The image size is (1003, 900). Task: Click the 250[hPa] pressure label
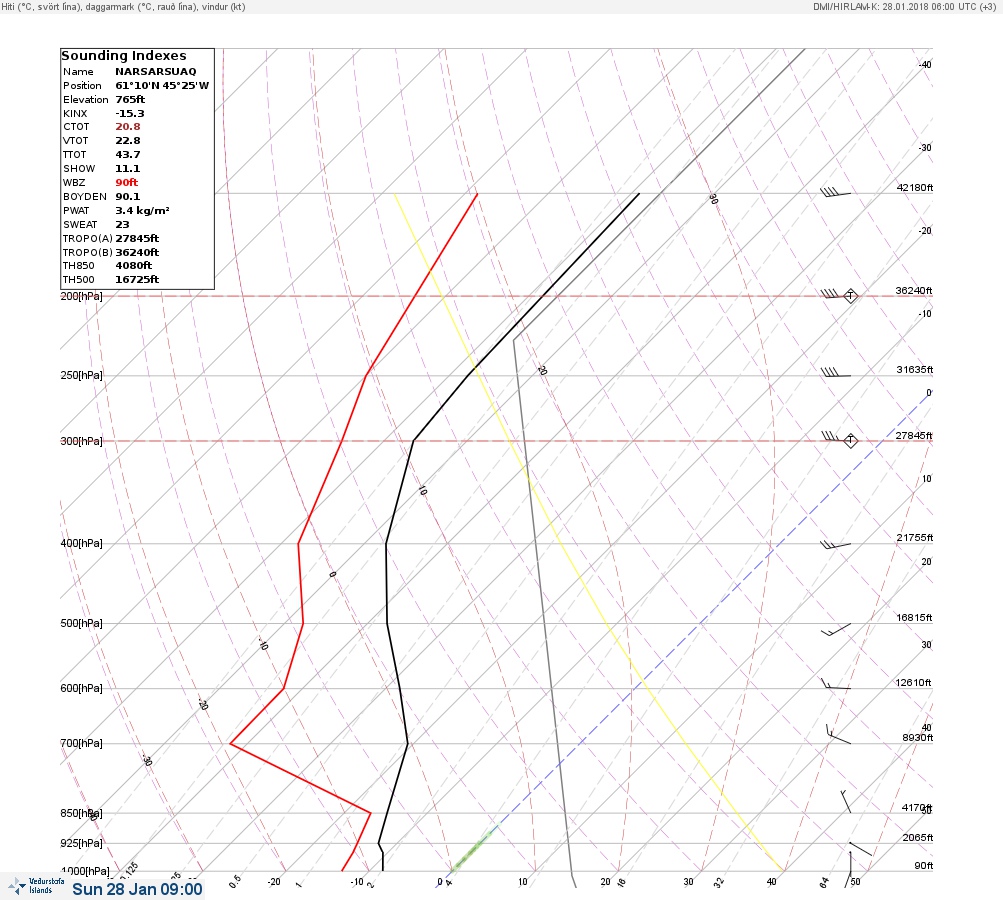81,375
